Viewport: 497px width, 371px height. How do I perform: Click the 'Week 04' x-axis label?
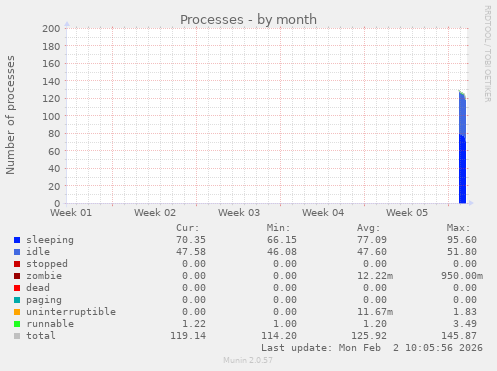click(323, 213)
